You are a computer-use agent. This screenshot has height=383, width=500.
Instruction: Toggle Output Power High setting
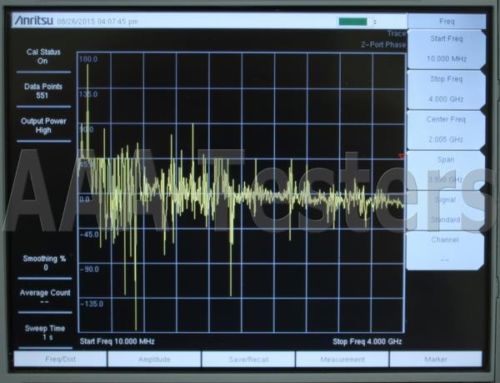[x=43, y=126]
